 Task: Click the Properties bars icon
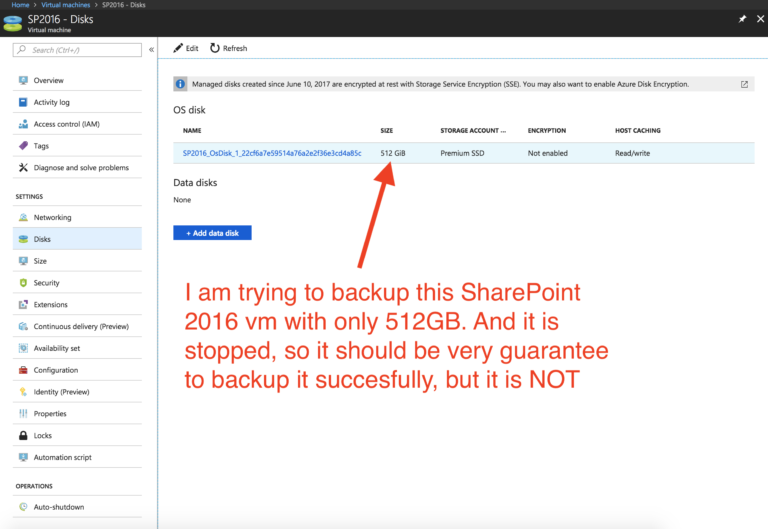click(23, 413)
